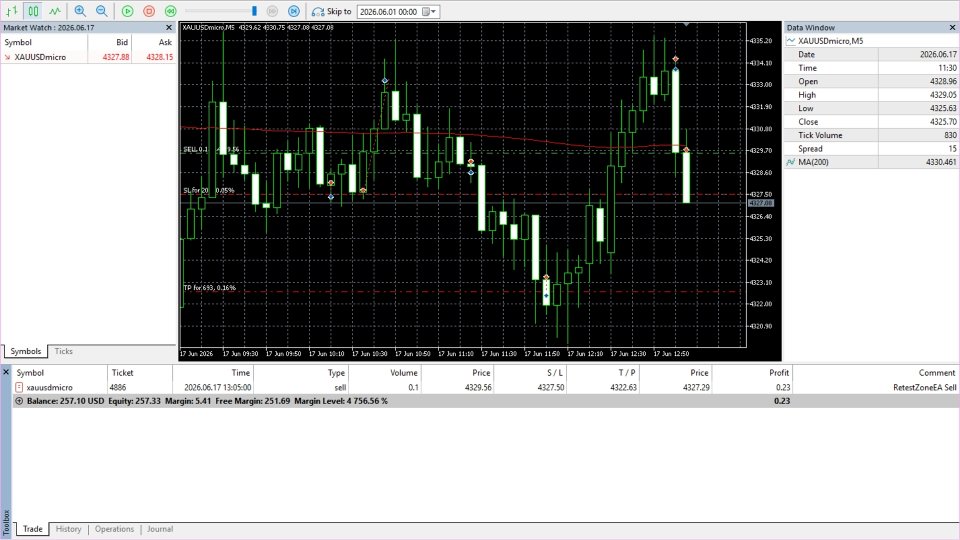Open the calendar dropdown in Skip to field
960x540 pixels.
coord(429,12)
